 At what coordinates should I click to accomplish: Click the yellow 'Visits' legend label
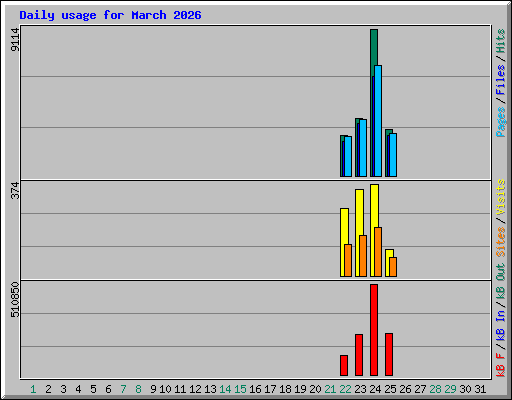point(500,197)
